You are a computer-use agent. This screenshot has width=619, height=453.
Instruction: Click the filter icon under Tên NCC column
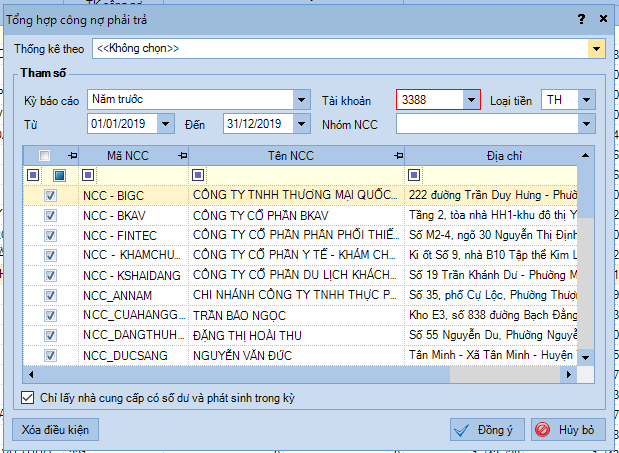tap(197, 175)
